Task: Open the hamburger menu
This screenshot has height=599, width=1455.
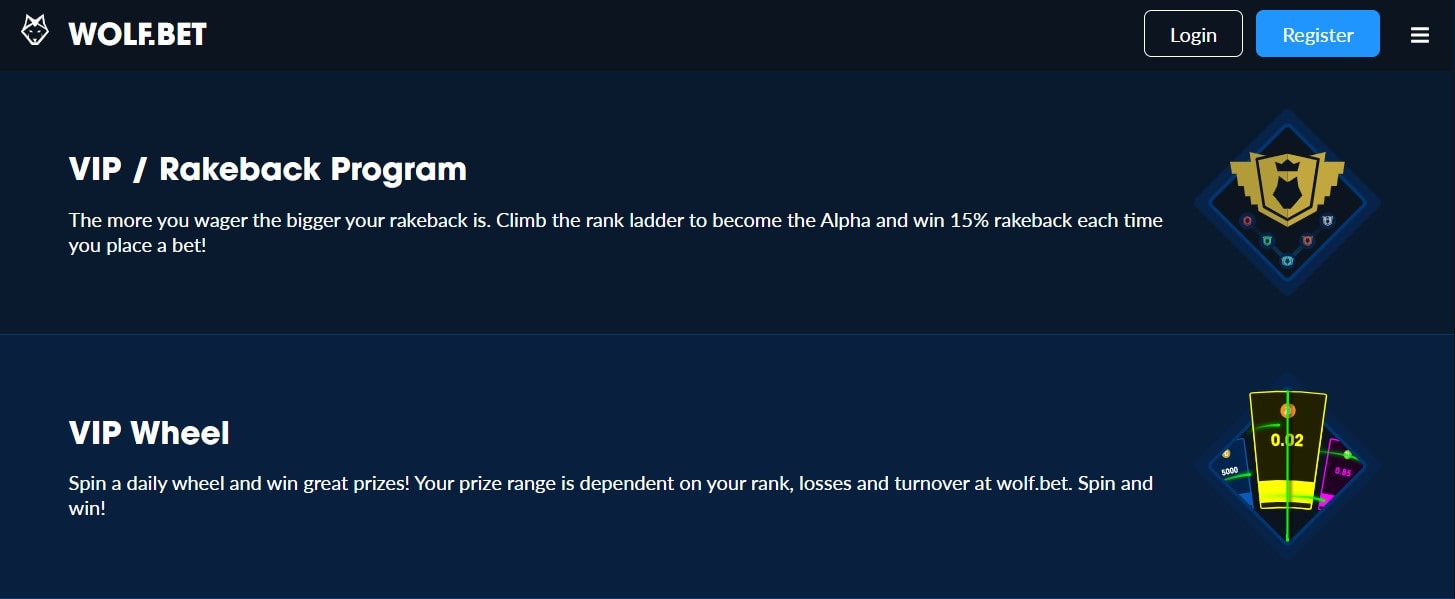Action: [x=1419, y=34]
